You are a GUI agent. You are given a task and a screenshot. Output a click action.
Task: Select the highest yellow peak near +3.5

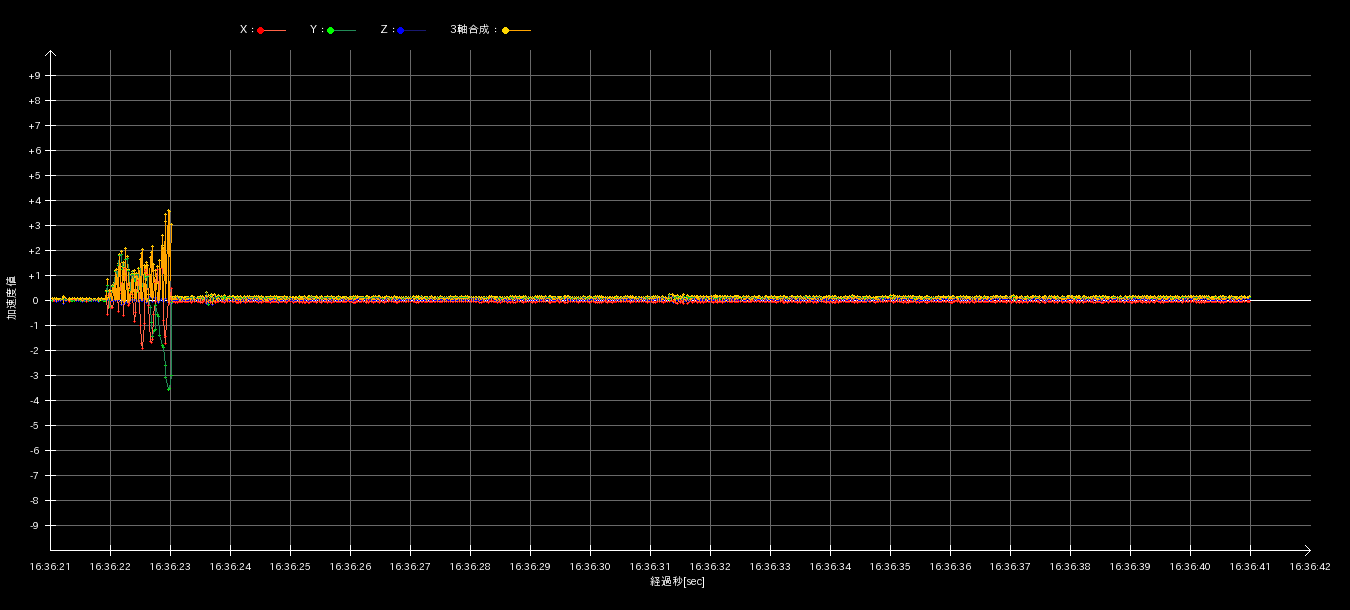[169, 211]
